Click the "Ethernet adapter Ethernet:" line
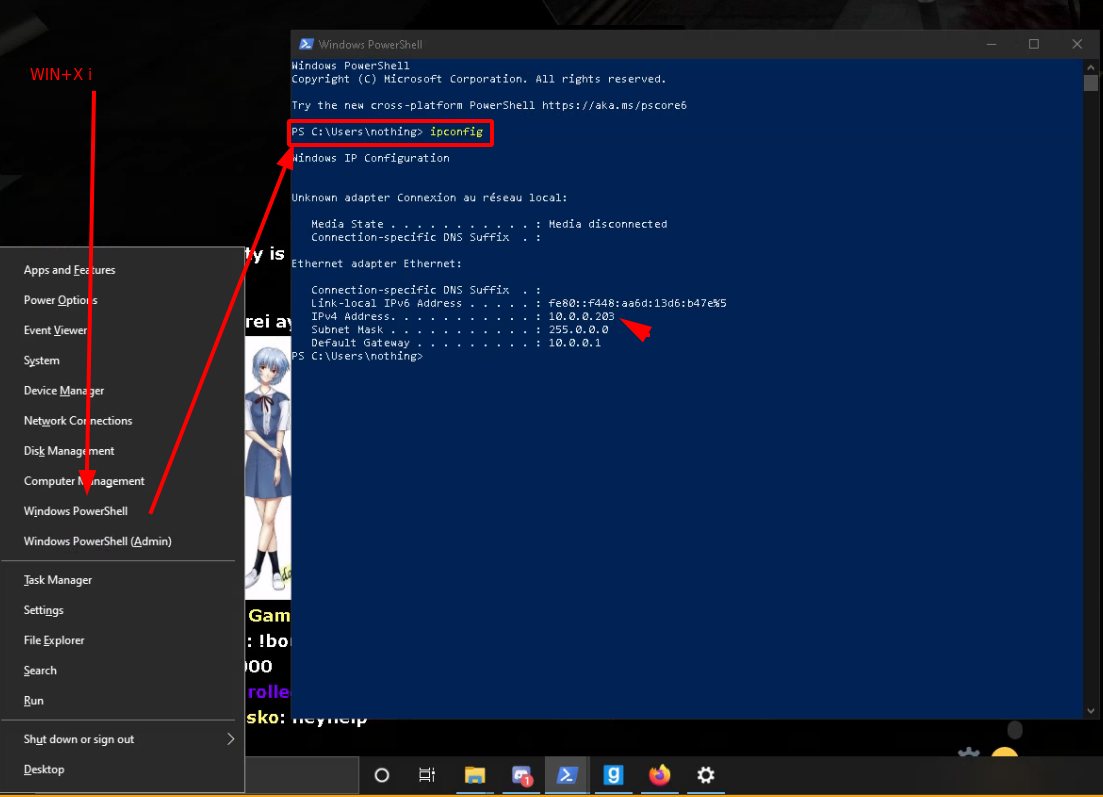Screen dimensions: 1103x797 pos(376,264)
